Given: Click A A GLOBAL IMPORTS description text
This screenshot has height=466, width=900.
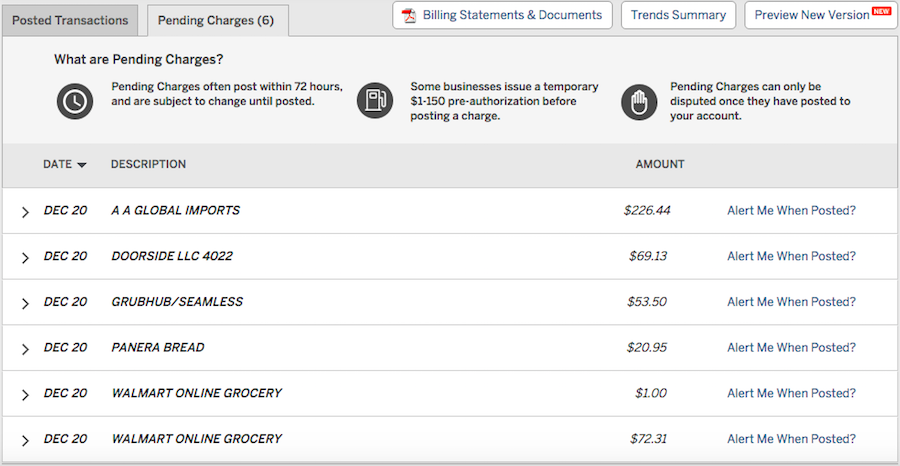Looking at the screenshot, I should tap(176, 210).
